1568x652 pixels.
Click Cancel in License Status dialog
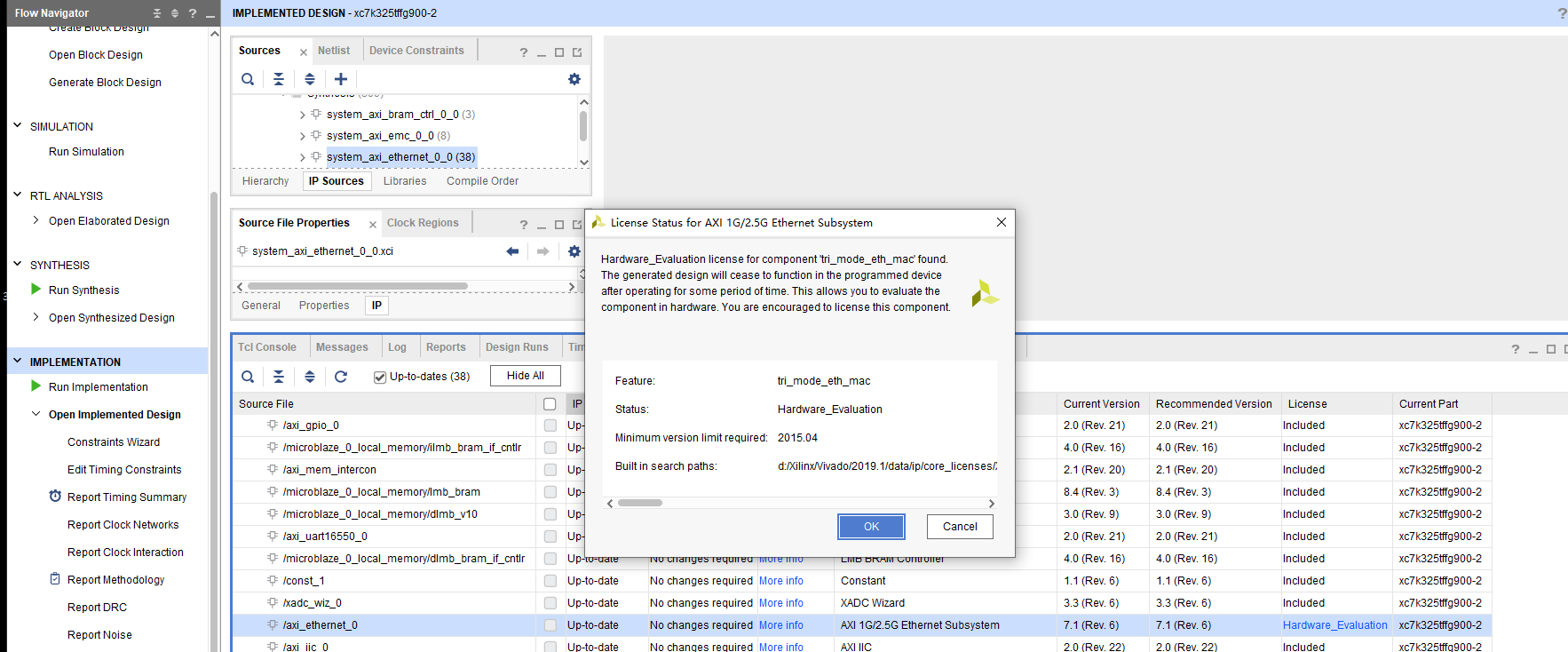tap(960, 527)
